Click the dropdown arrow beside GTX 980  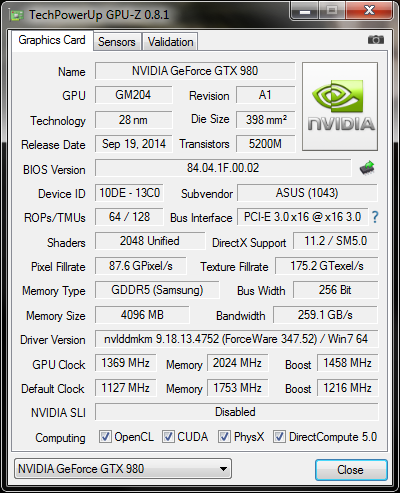click(223, 469)
